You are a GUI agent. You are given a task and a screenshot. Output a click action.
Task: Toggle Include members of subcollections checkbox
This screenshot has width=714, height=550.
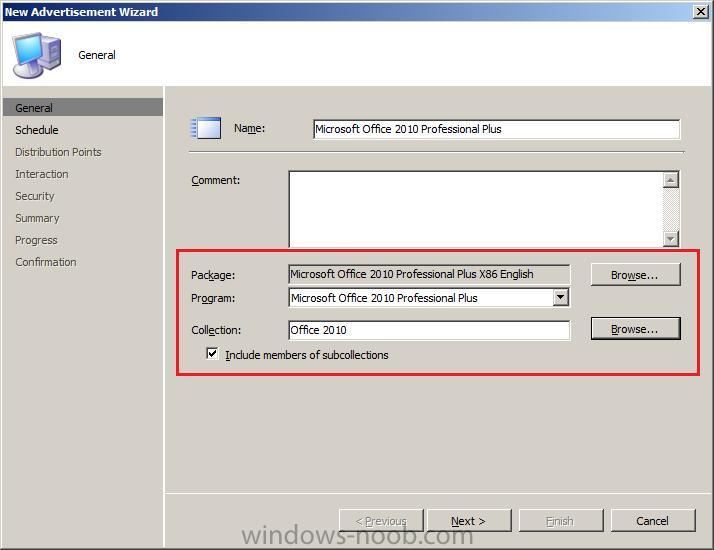(212, 353)
